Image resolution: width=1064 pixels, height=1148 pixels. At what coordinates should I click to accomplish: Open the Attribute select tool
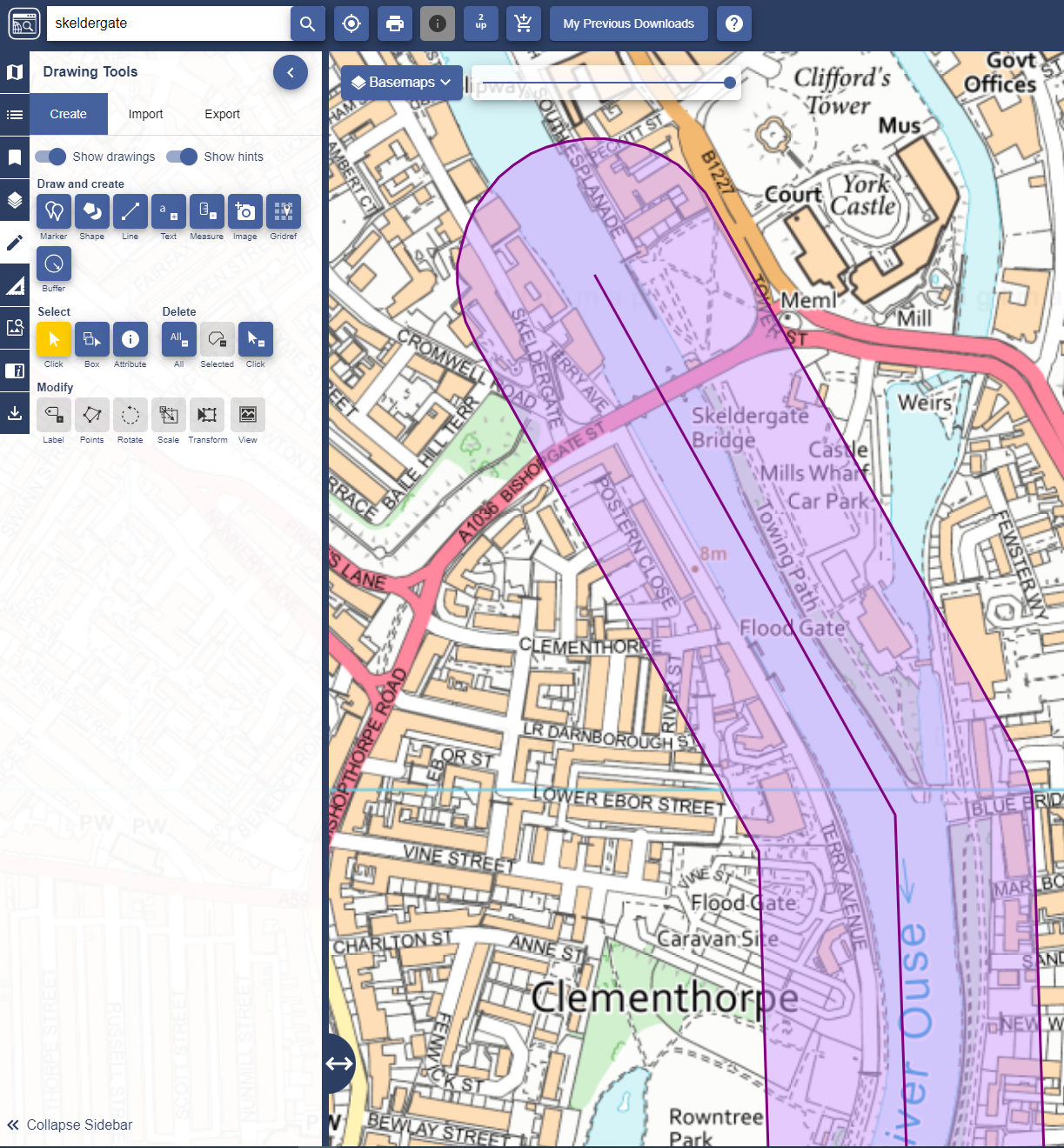click(130, 339)
